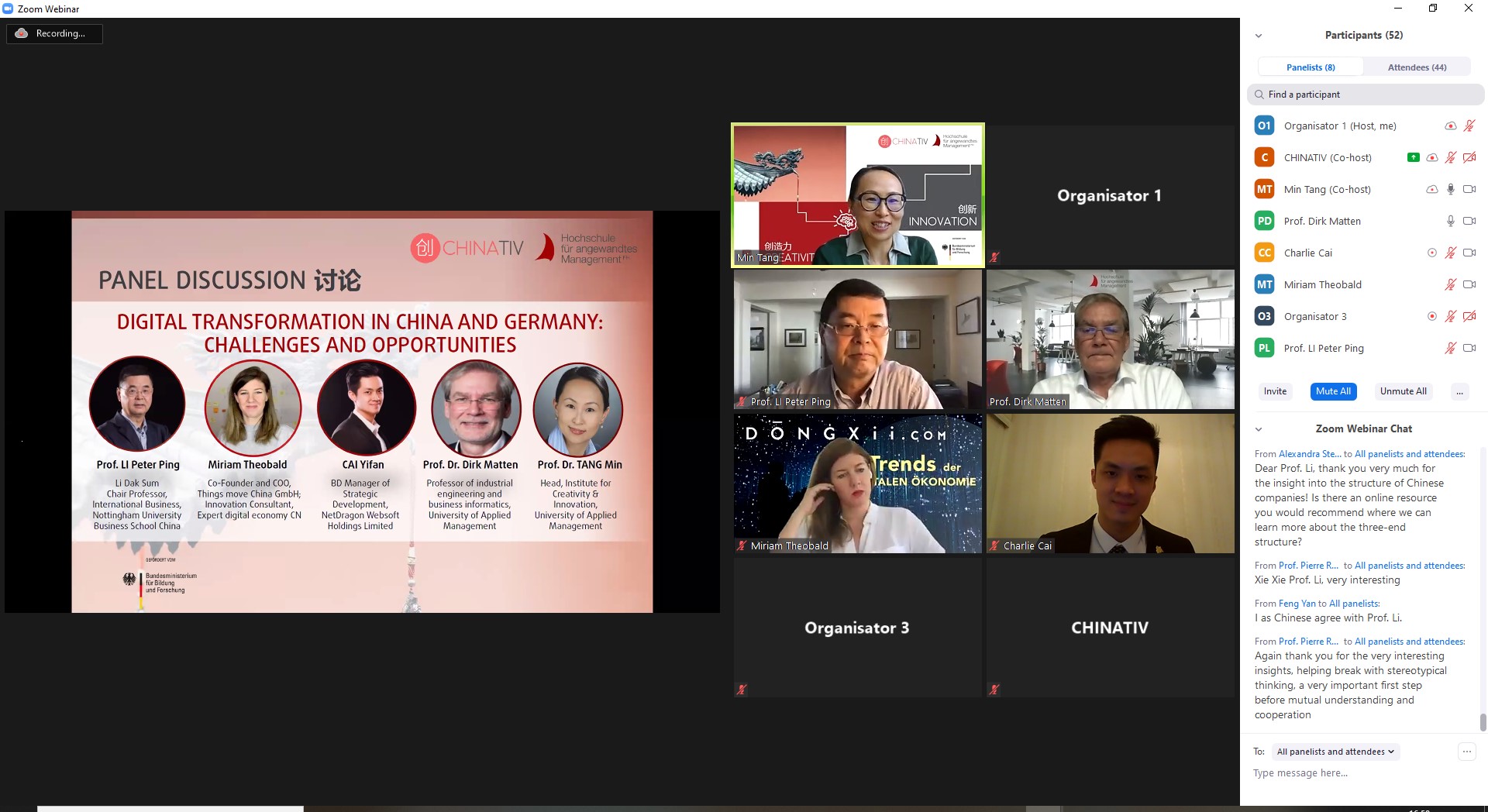
Task: Click the cloud recording icon for Min Tang
Action: [x=1432, y=189]
